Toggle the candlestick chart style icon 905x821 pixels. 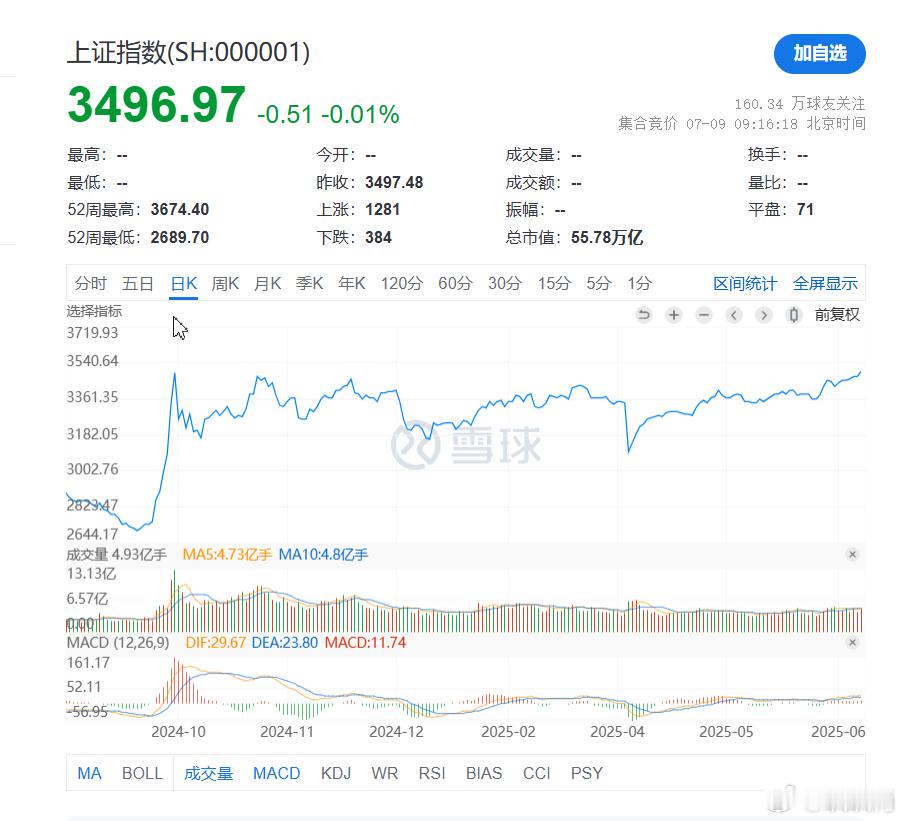[x=794, y=315]
